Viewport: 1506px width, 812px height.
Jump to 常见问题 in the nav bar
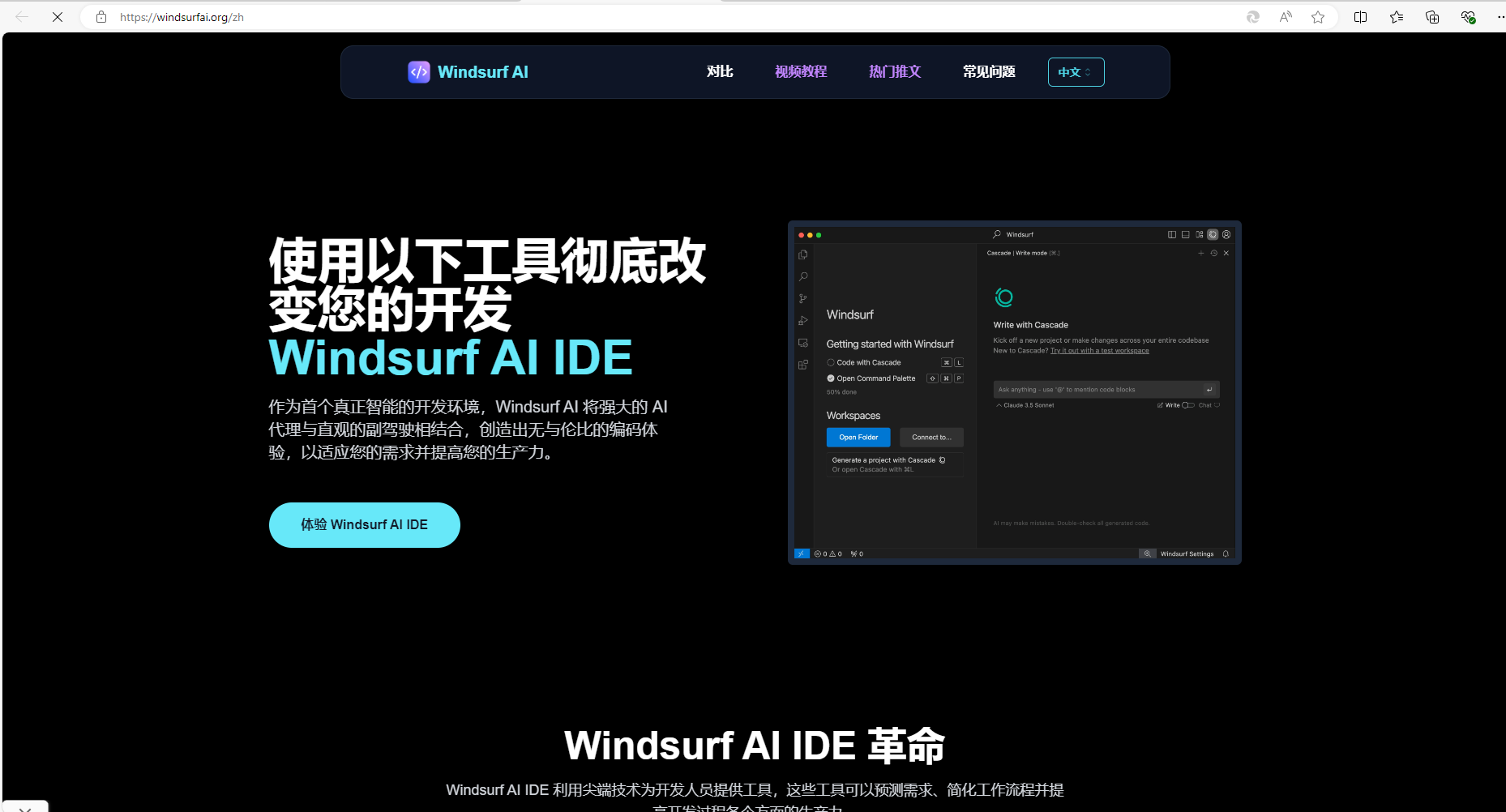(x=989, y=72)
